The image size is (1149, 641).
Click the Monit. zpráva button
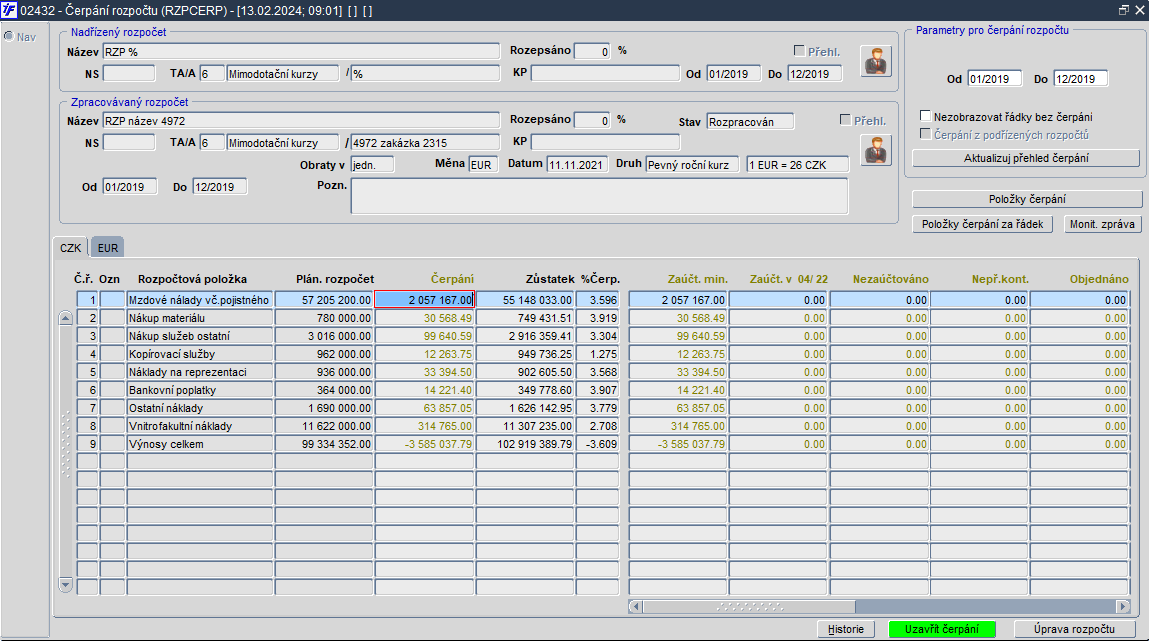coord(1102,224)
